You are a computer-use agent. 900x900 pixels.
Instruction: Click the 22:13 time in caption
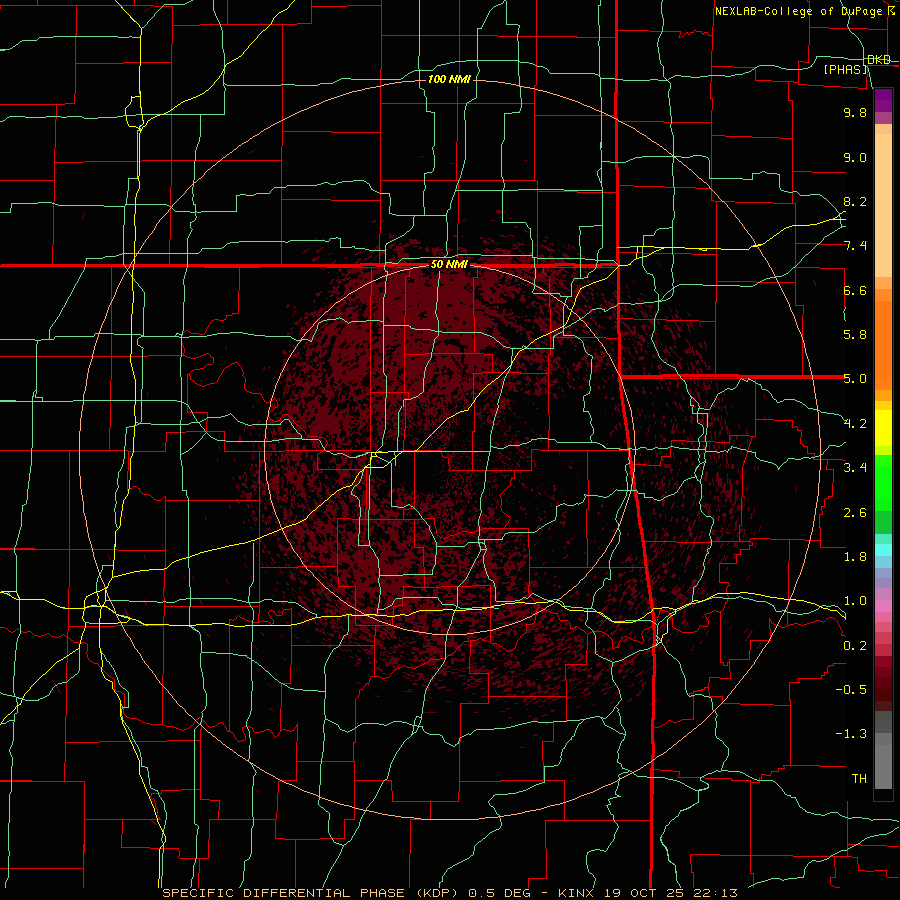715,893
